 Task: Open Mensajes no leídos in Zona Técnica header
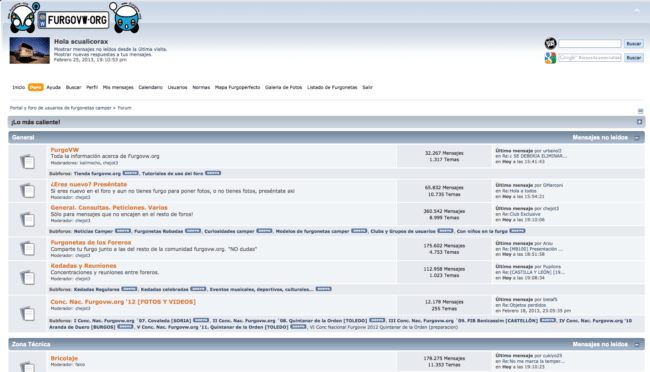600,345
